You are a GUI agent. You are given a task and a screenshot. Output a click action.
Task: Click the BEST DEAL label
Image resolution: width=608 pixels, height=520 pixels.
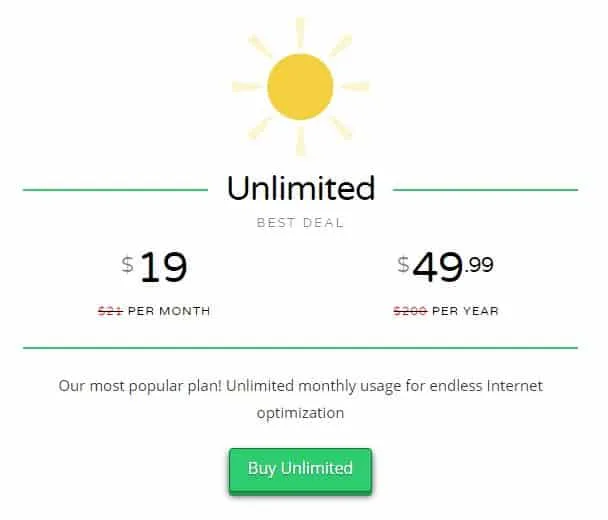301,223
